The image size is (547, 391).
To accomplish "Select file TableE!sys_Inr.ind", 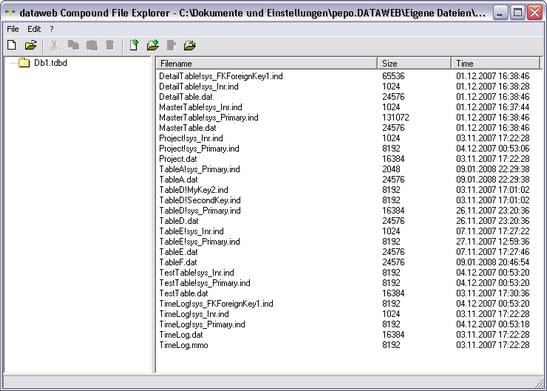I will point(192,231).
